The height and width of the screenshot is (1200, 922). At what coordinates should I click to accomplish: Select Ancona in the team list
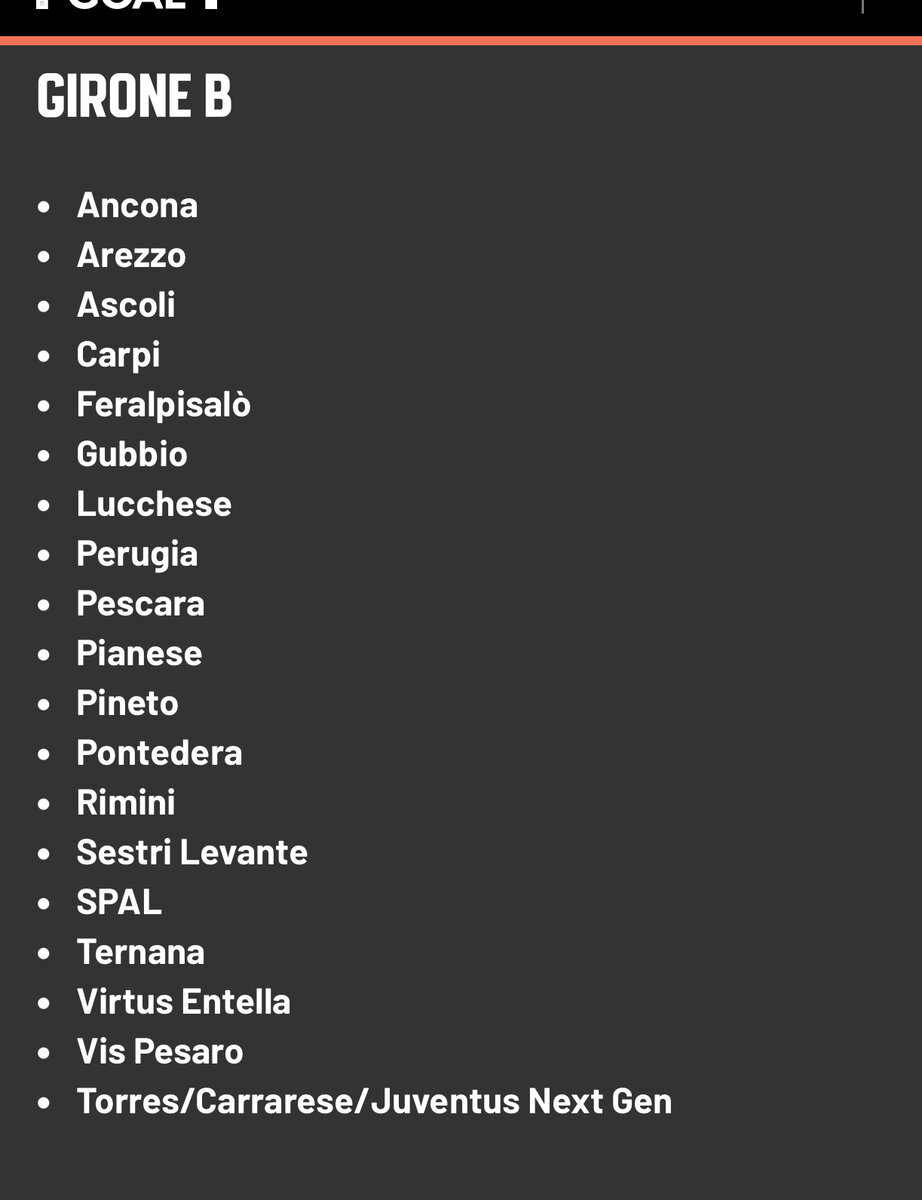(137, 205)
